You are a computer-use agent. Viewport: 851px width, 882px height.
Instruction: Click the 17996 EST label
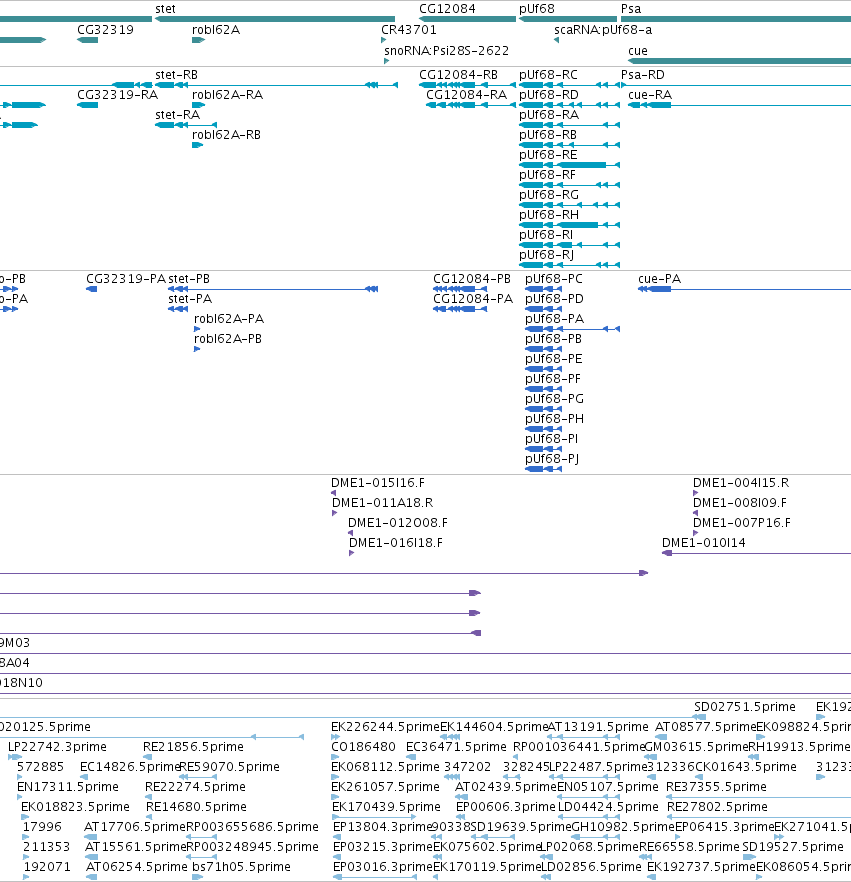[x=42, y=827]
